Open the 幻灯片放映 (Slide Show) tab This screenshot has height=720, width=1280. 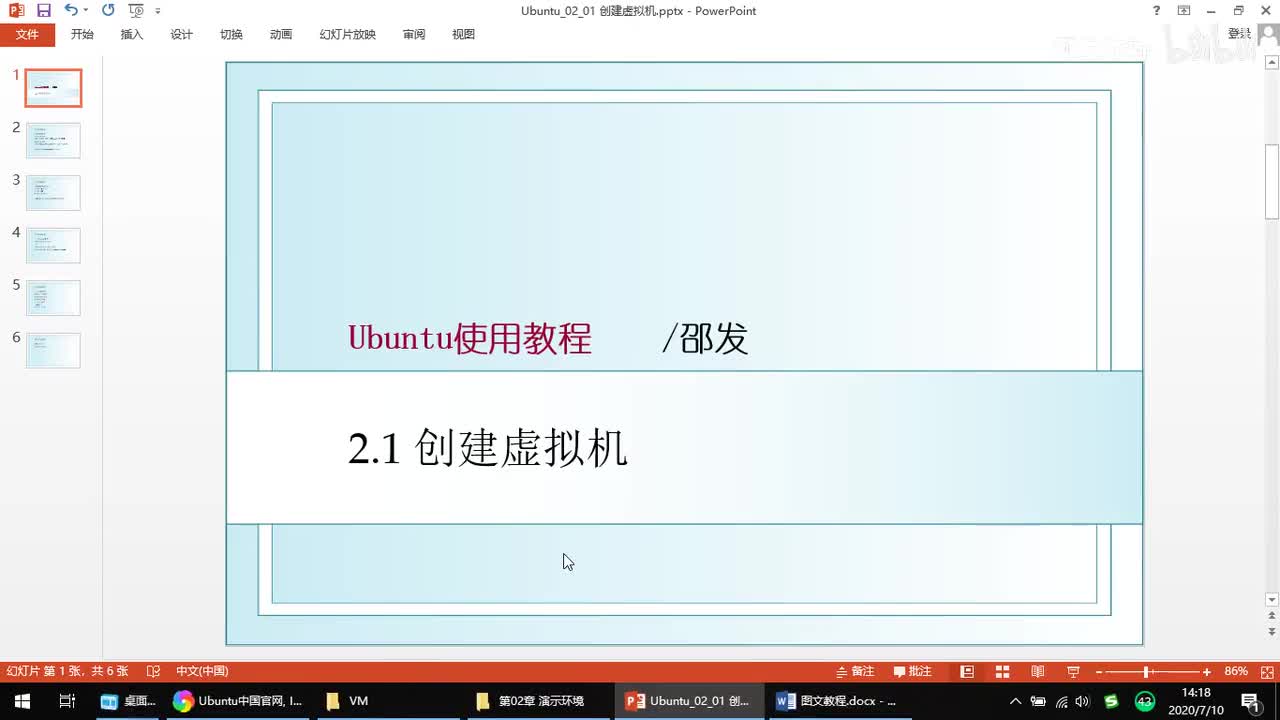click(347, 34)
